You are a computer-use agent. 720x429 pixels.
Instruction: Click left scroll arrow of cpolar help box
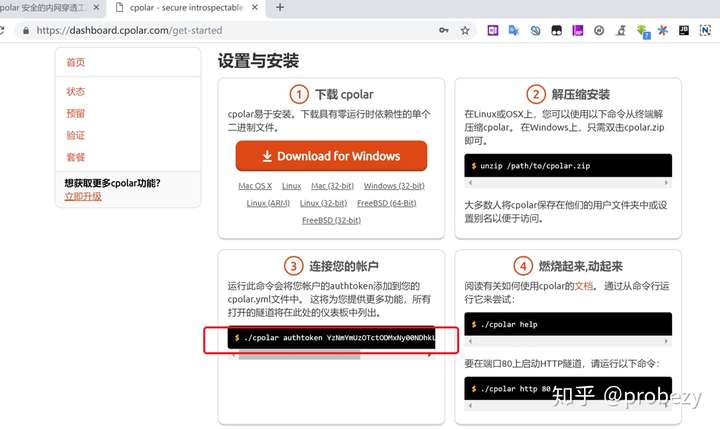point(470,341)
